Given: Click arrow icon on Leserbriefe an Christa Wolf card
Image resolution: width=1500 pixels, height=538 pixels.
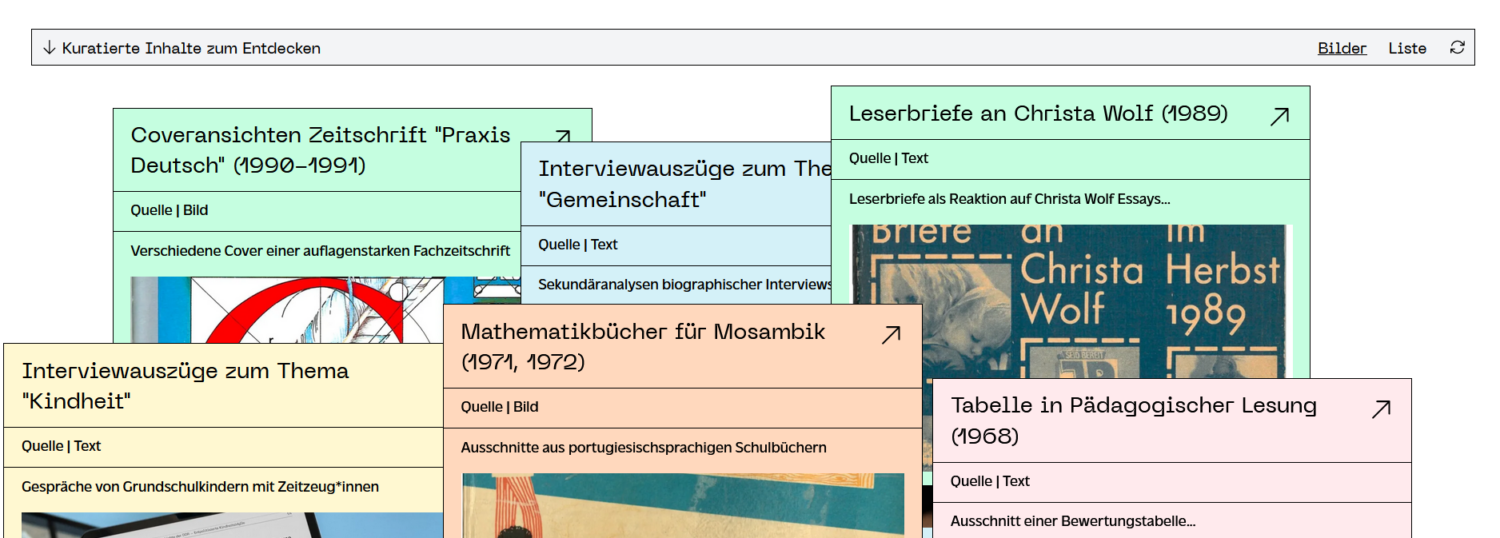Looking at the screenshot, I should 1279,116.
